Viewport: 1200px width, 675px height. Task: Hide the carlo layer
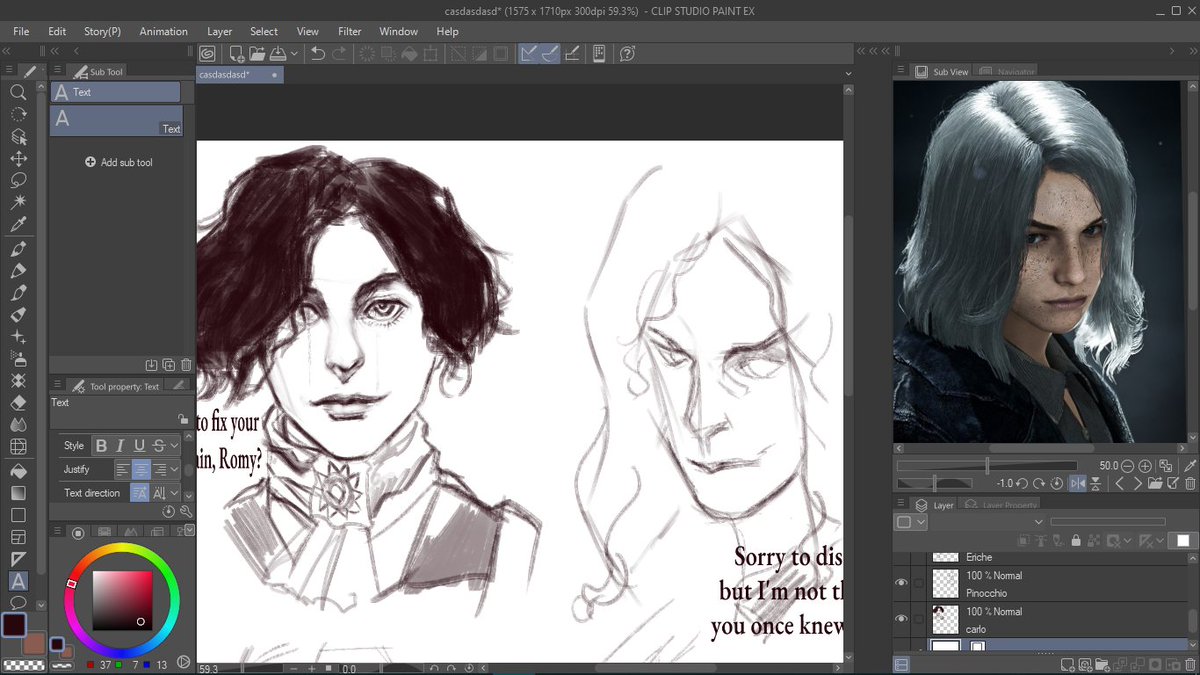[x=902, y=620]
